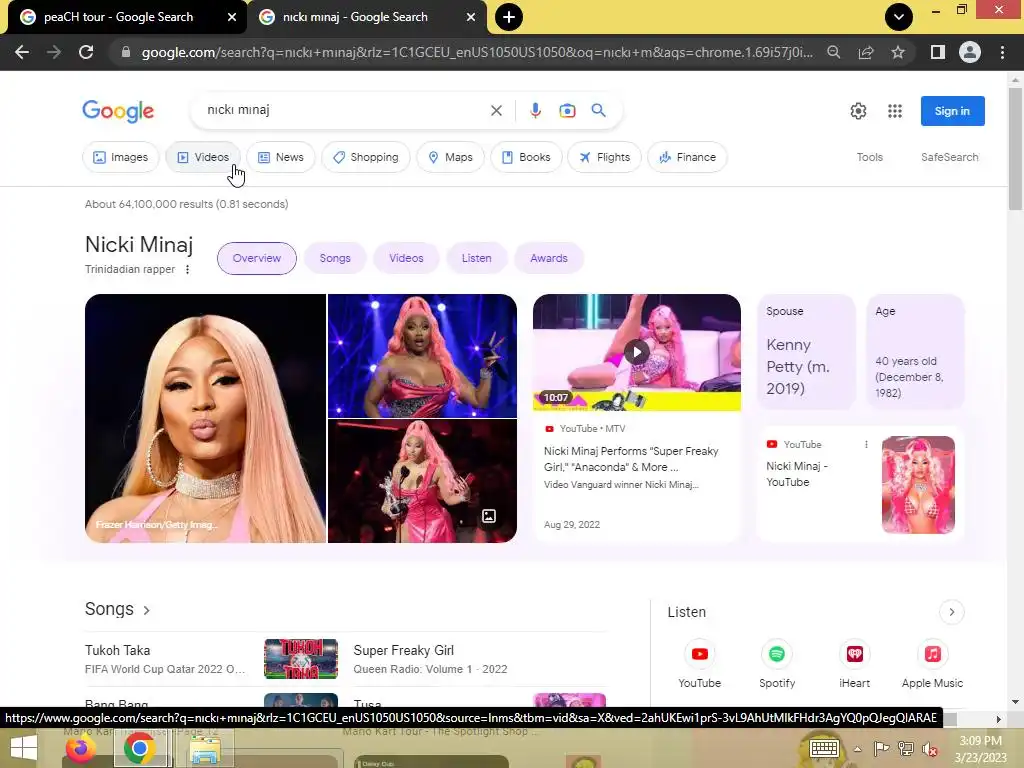Open the Chrome profile avatar
The image size is (1024, 768).
click(970, 52)
